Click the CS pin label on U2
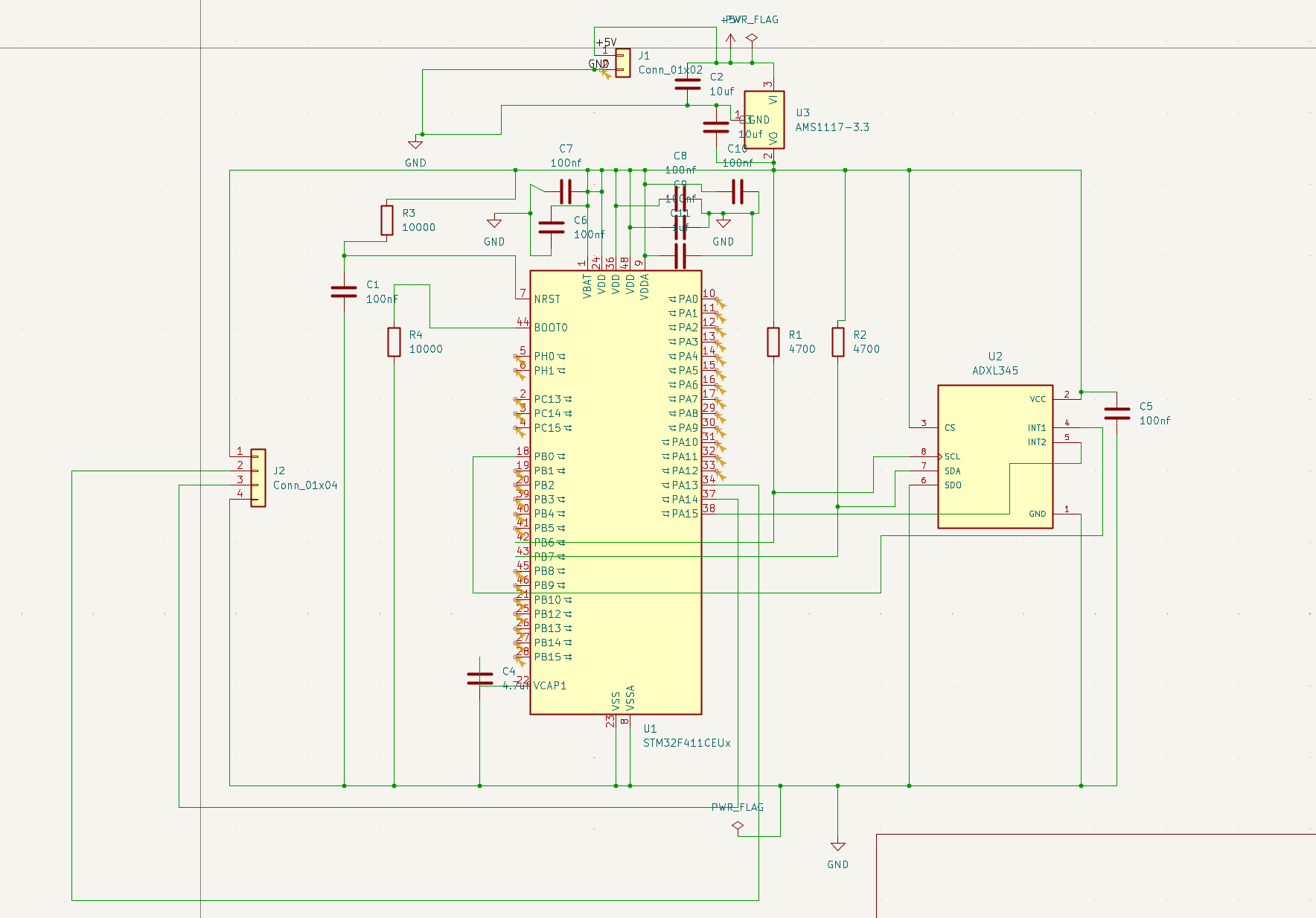 950,428
